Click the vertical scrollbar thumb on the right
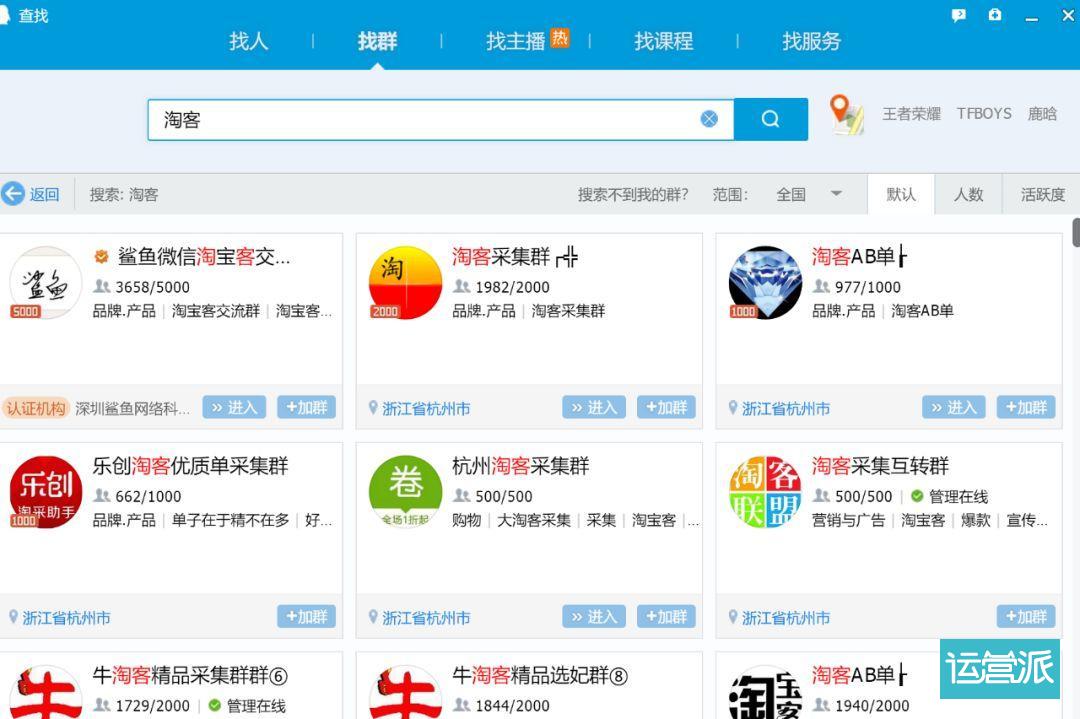Viewport: 1080px width, 719px height. [1076, 232]
